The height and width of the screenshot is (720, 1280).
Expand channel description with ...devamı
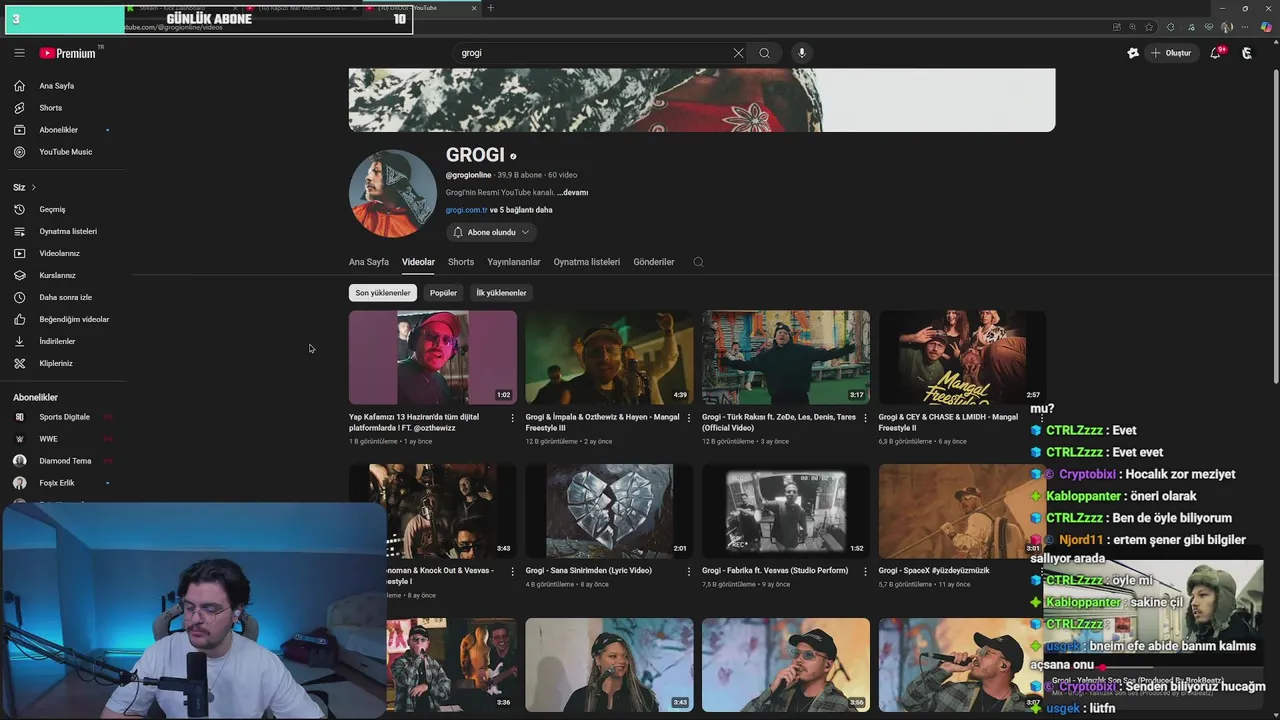click(572, 192)
